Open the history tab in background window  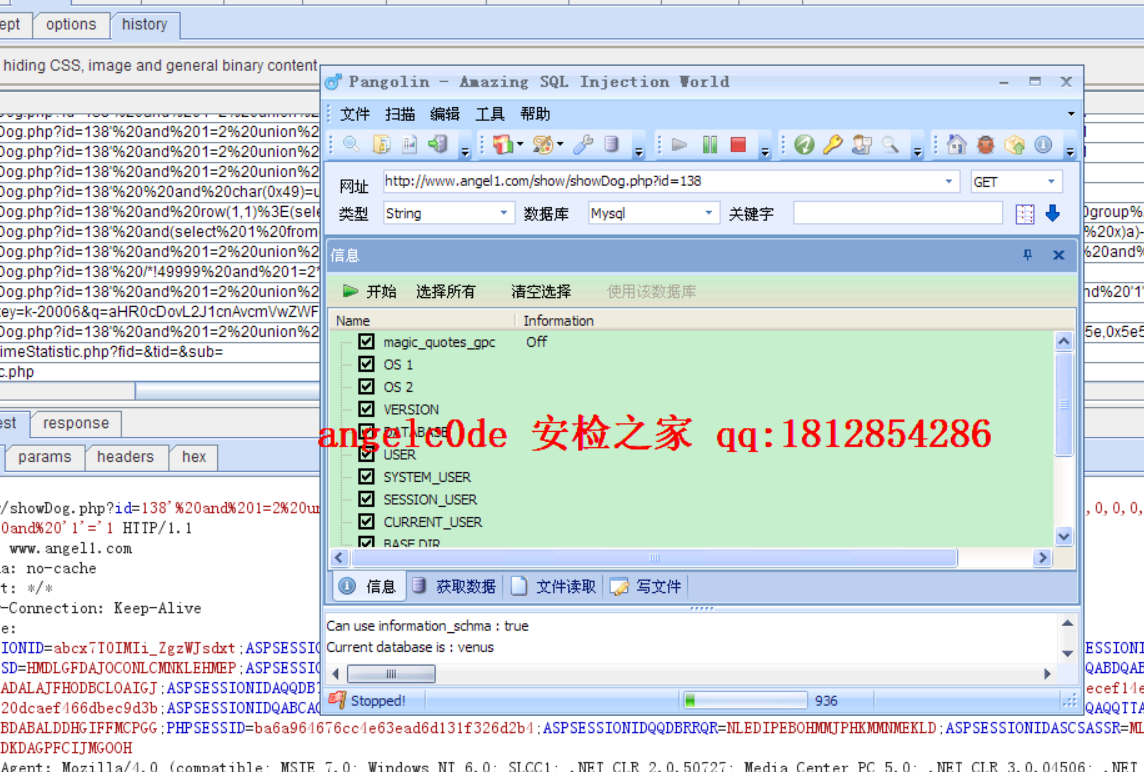coord(144,25)
